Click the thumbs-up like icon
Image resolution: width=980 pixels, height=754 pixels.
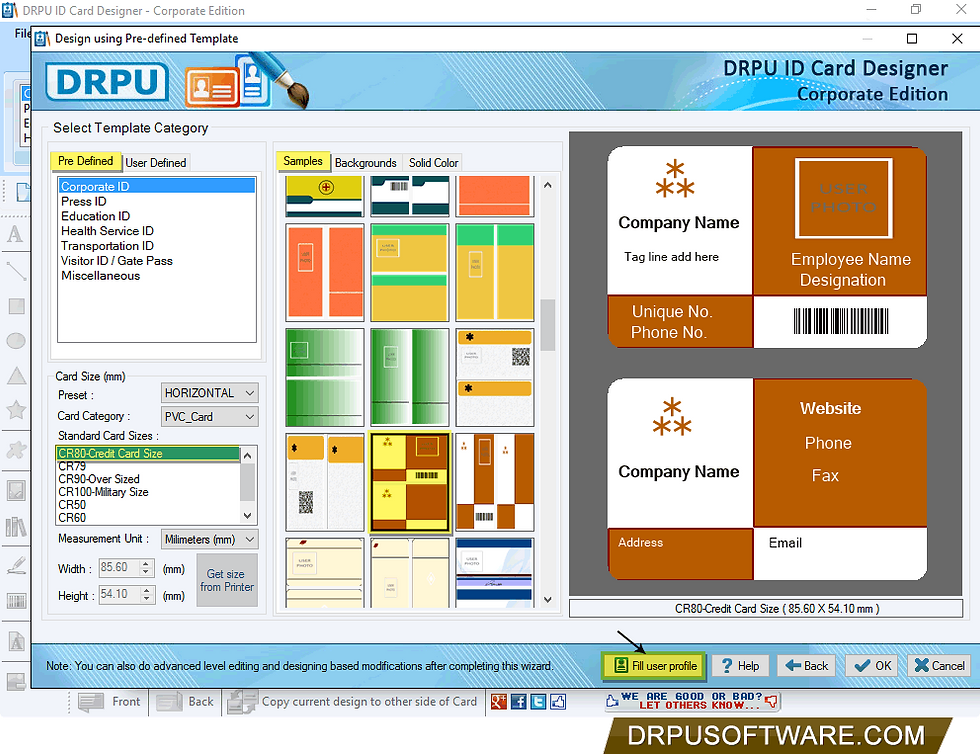point(558,701)
